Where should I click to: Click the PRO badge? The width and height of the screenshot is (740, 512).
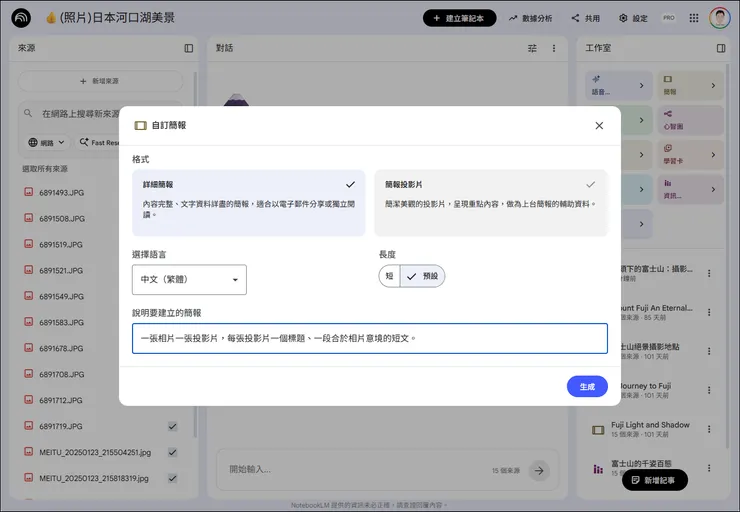coord(669,18)
